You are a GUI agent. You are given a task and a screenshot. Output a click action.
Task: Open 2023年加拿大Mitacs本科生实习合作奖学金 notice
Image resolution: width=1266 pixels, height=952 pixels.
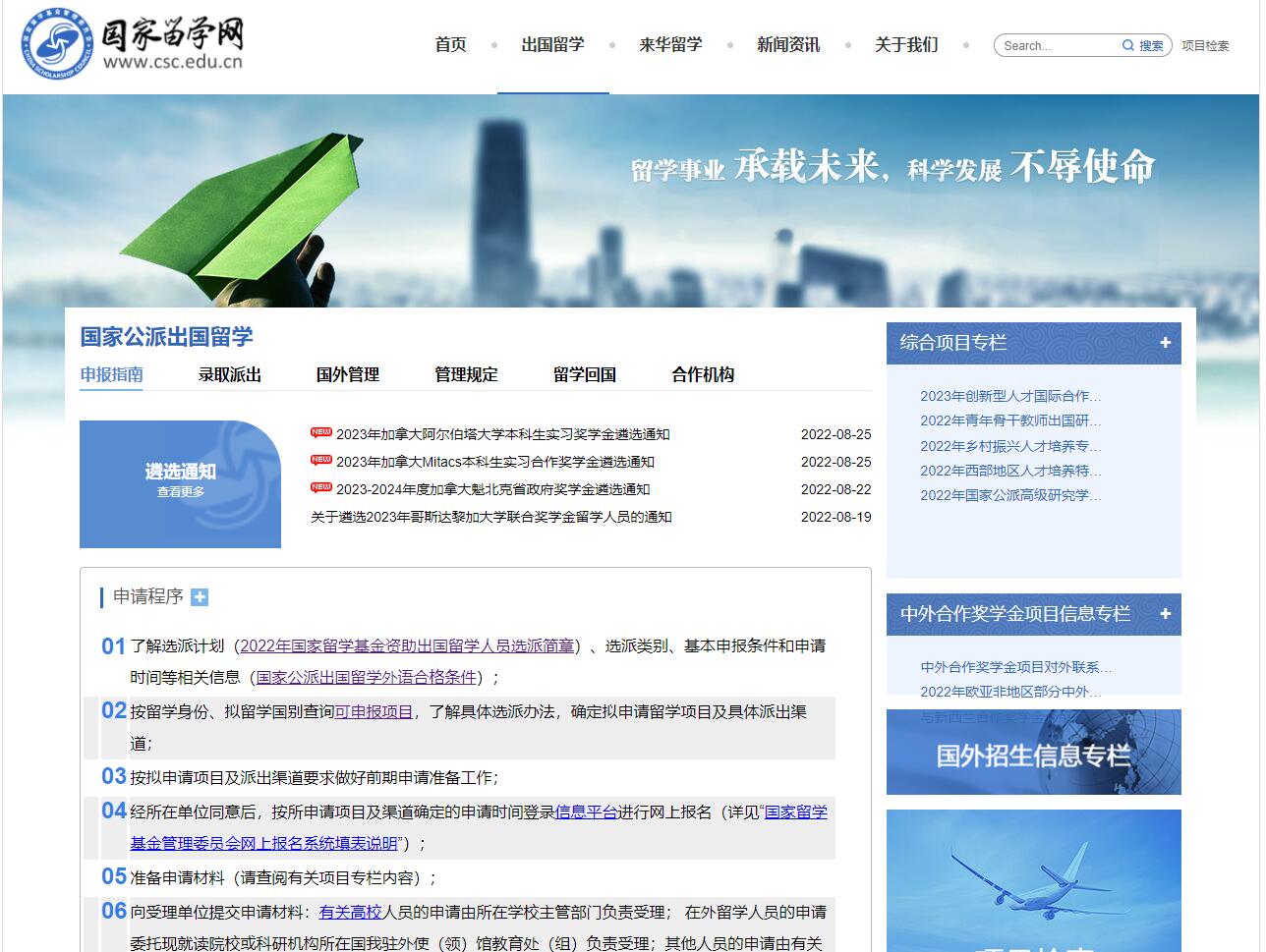[x=495, y=462]
